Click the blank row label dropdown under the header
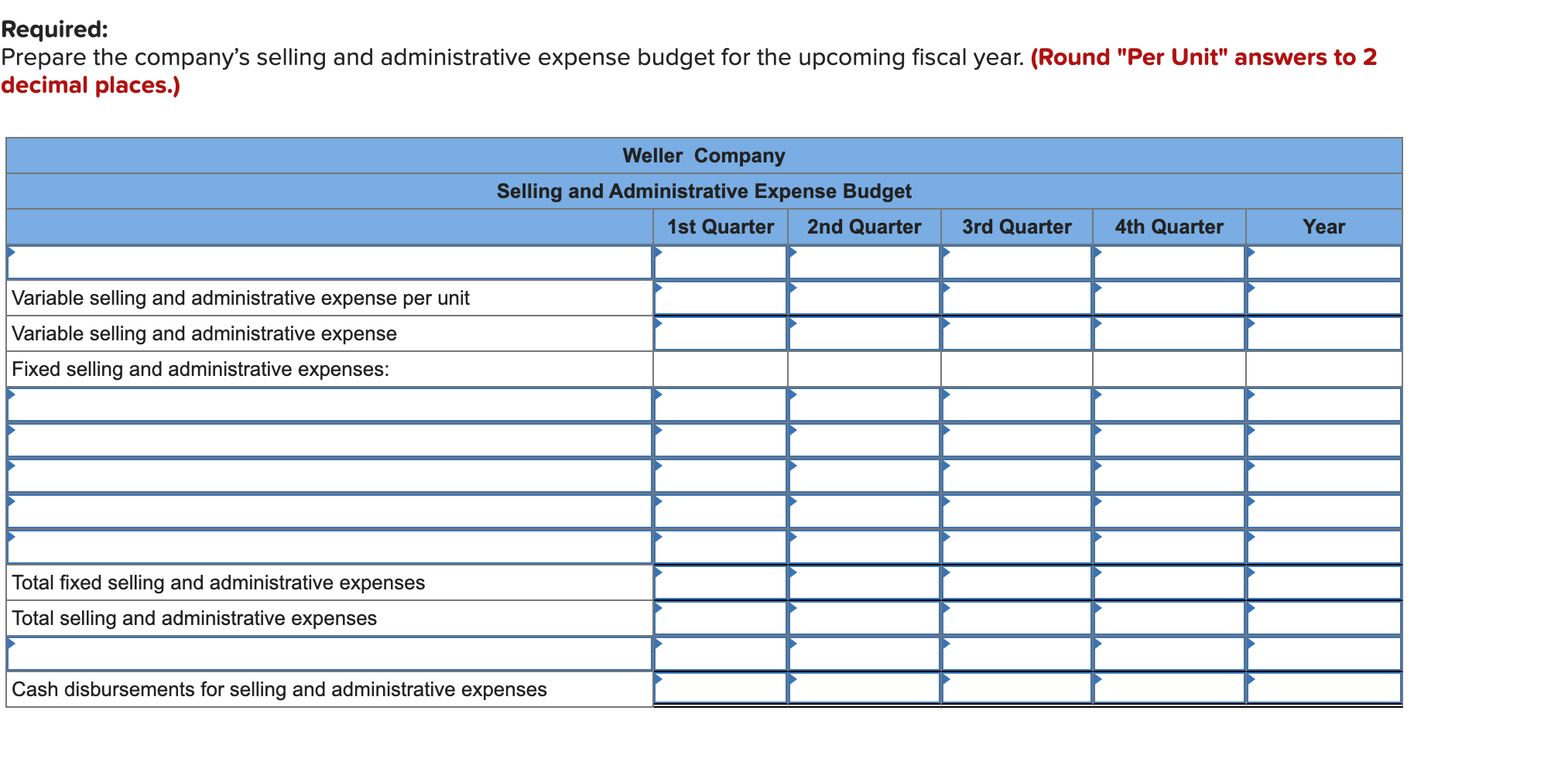The width and height of the screenshot is (1568, 765). 330,262
